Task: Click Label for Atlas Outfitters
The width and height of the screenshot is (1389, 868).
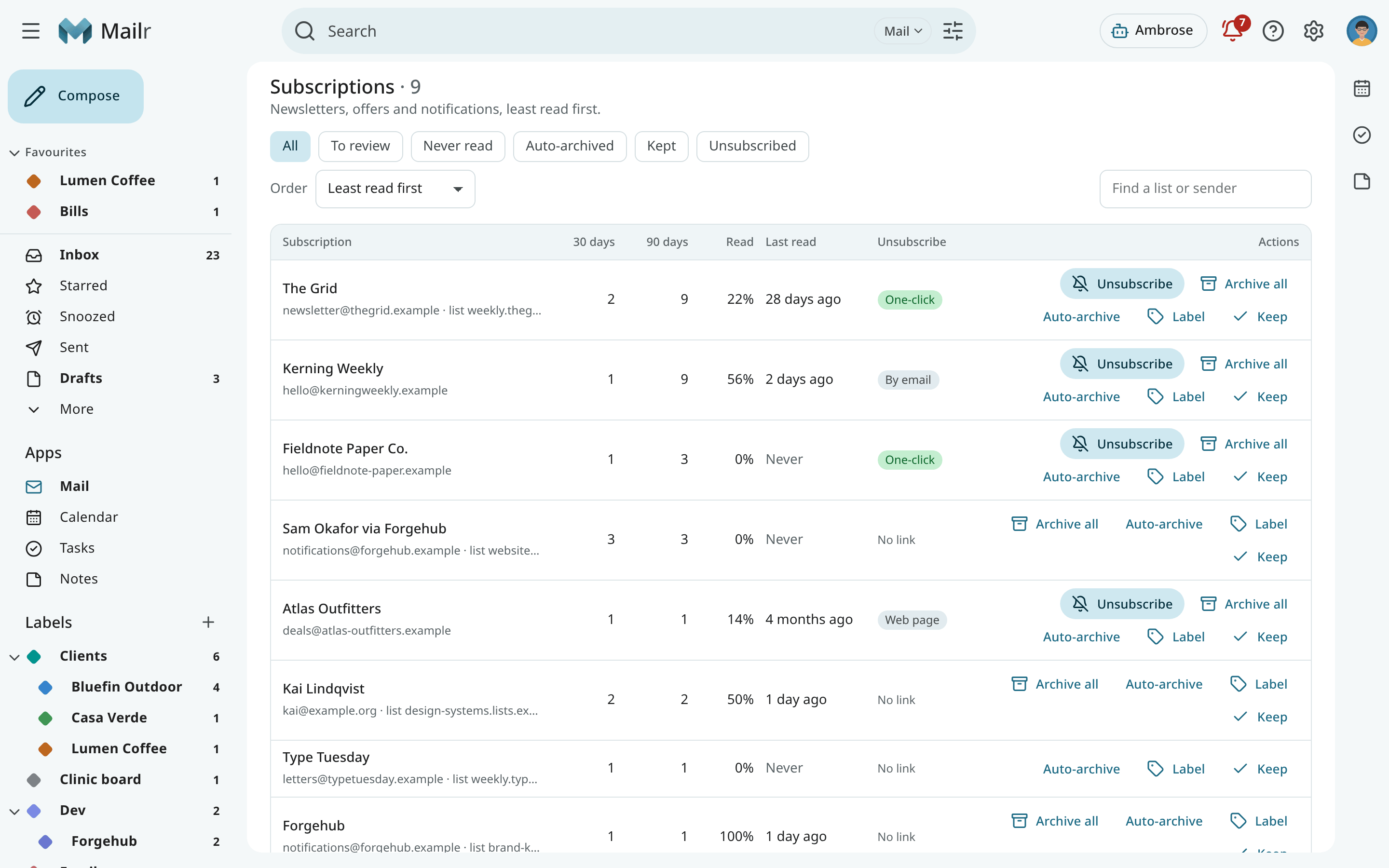Action: (x=1175, y=637)
